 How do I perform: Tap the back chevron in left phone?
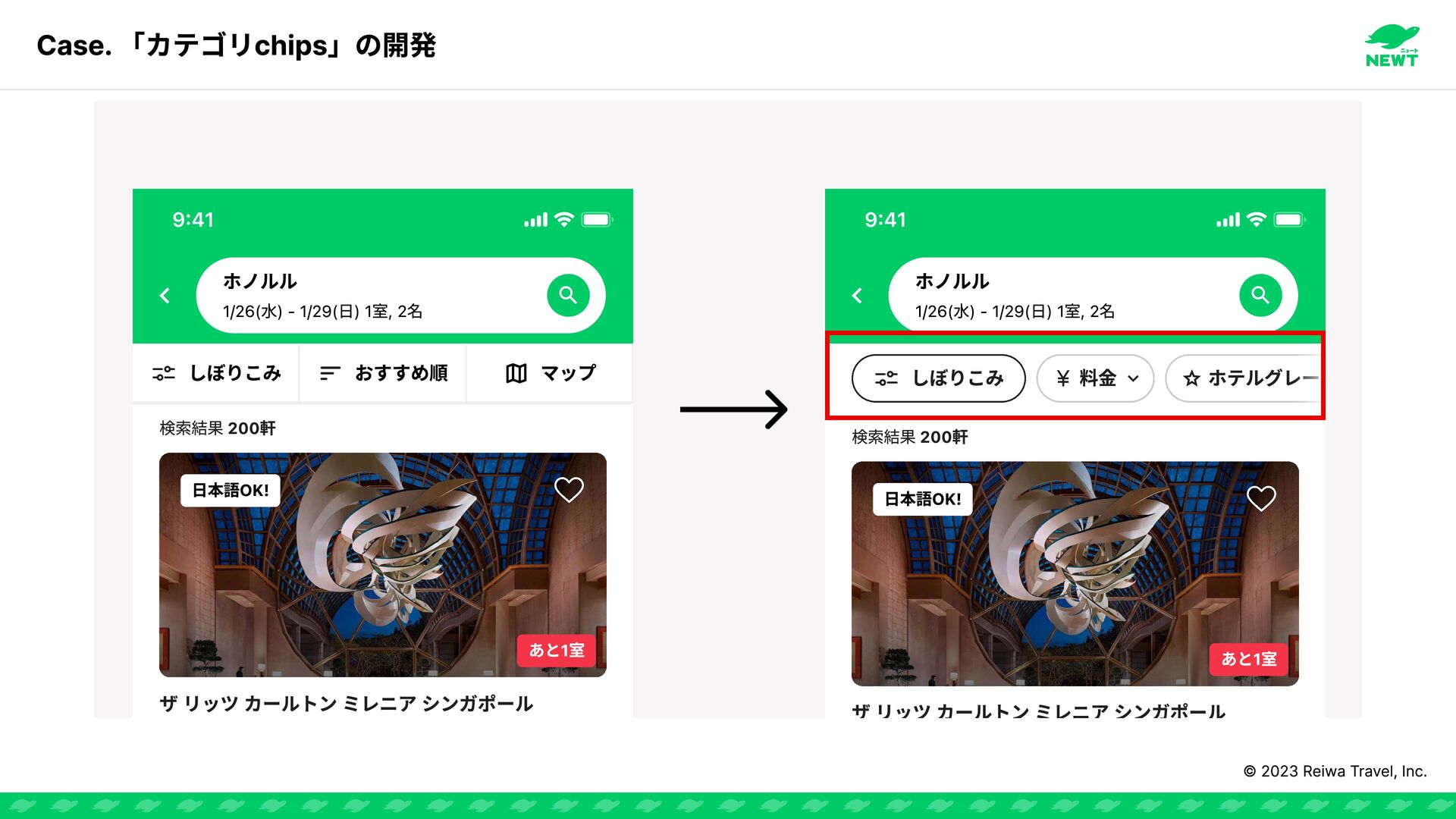165,296
